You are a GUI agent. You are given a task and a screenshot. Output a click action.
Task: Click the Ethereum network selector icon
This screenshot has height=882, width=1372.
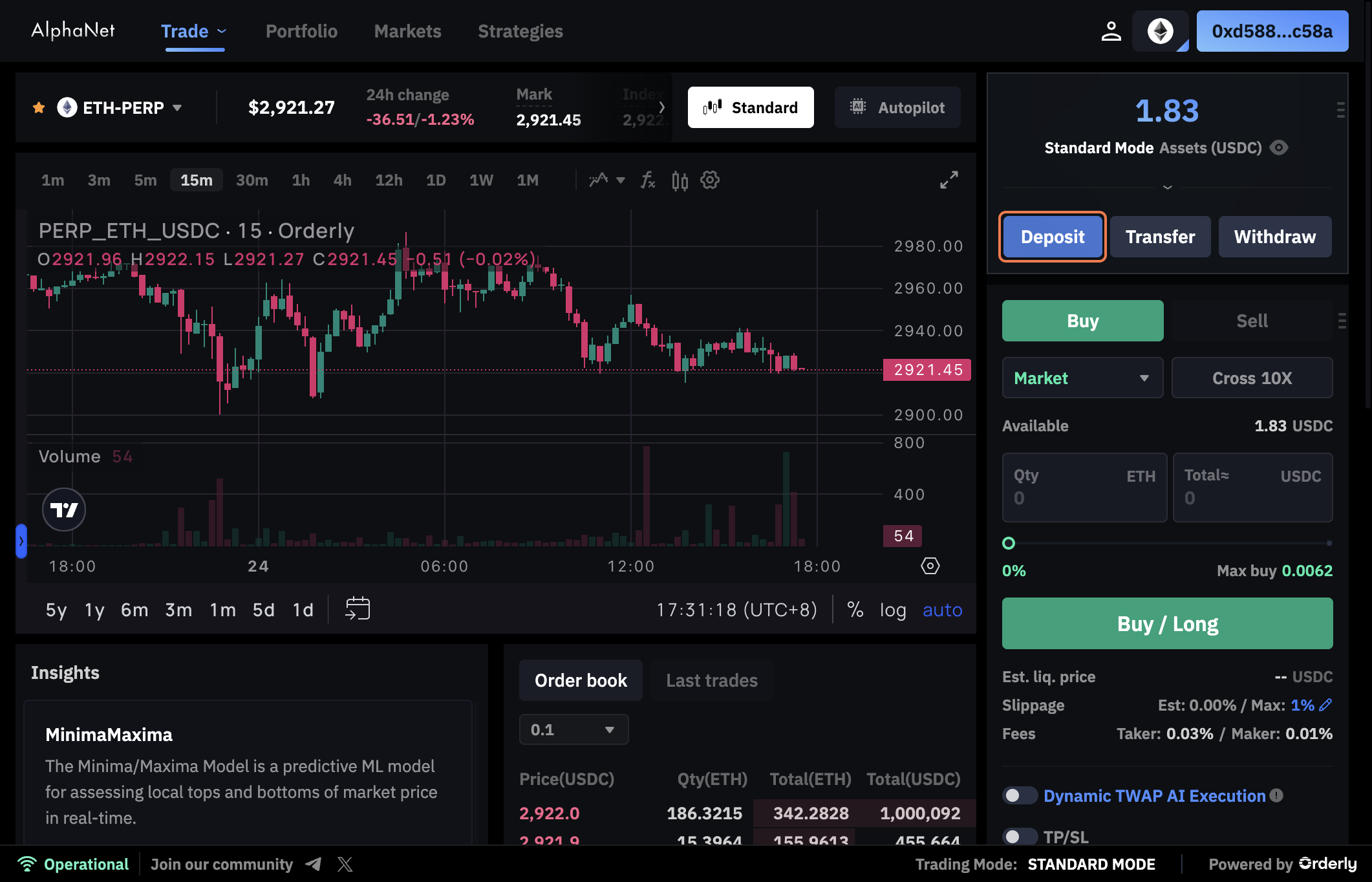[1161, 31]
